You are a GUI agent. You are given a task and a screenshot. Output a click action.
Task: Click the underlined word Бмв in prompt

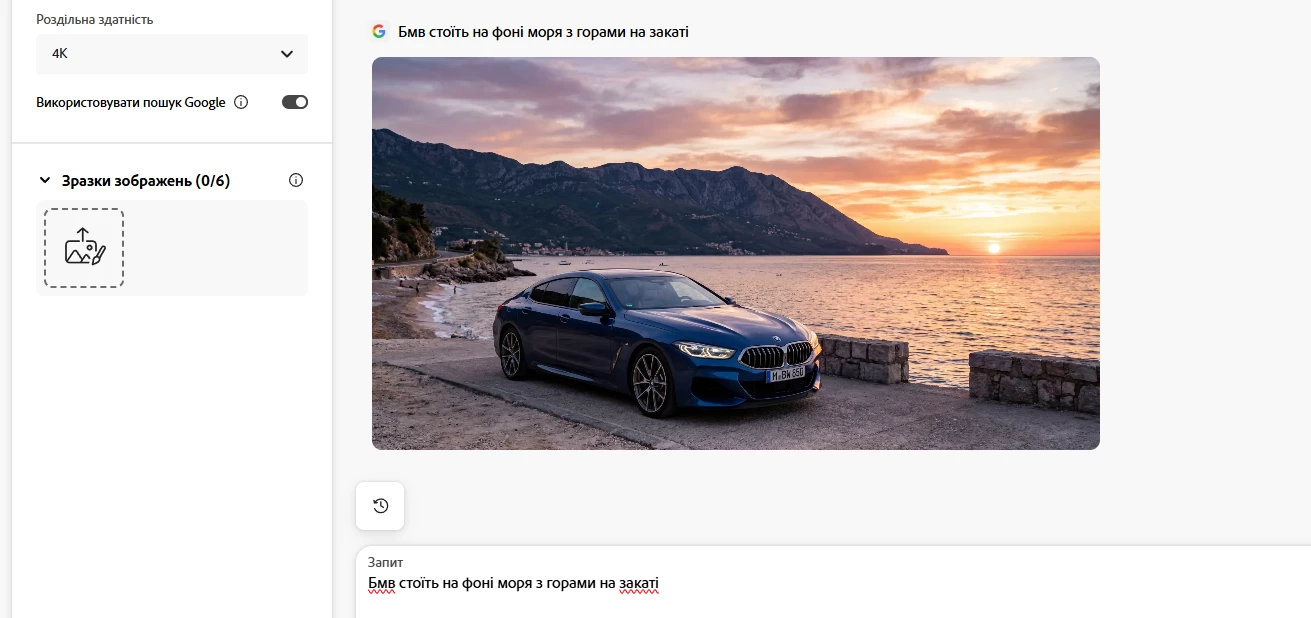coord(381,583)
